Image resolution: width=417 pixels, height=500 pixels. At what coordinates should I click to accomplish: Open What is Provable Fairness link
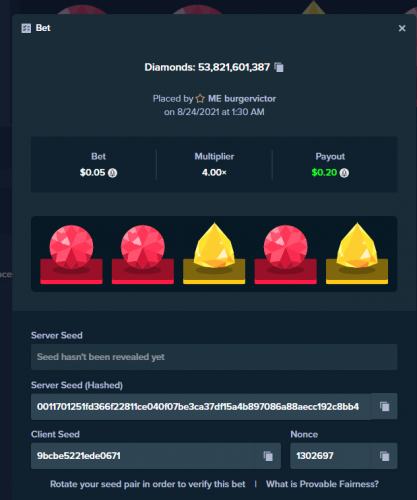tap(322, 484)
